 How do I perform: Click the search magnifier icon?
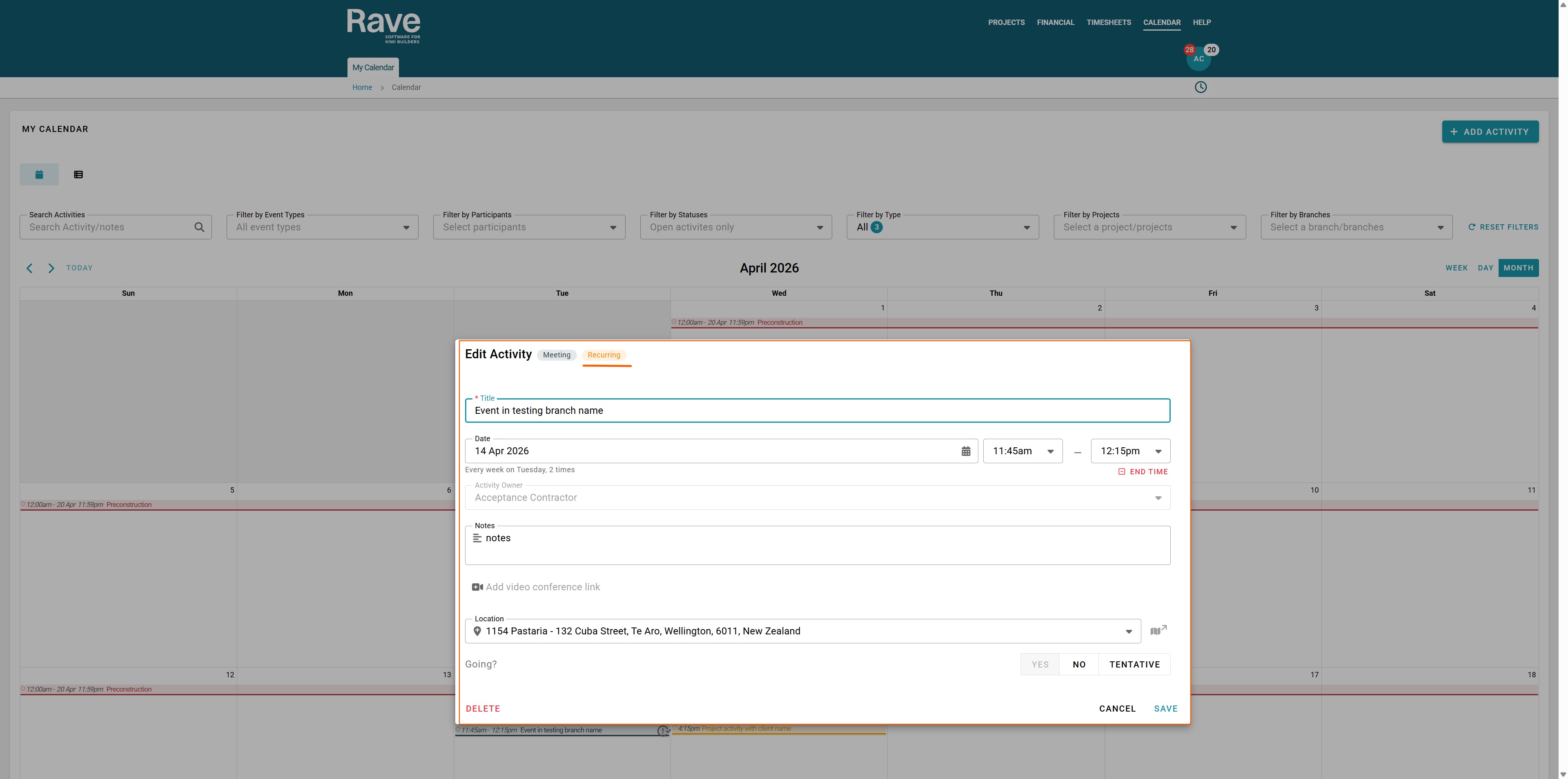pos(199,227)
